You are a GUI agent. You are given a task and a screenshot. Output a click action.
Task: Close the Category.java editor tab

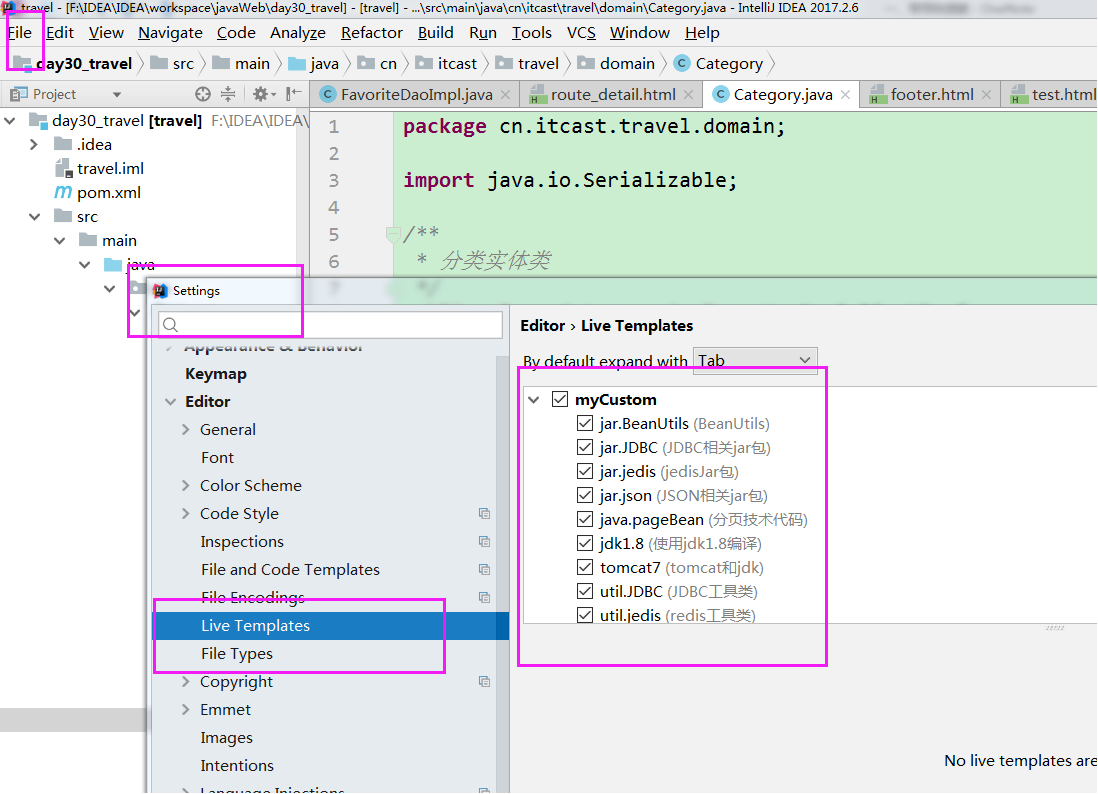pos(845,95)
